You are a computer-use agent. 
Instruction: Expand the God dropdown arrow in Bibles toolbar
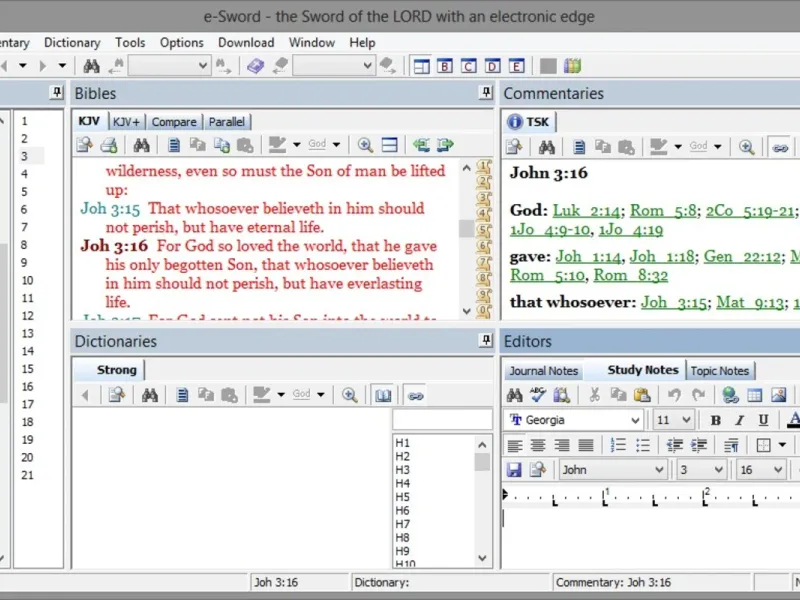point(337,145)
